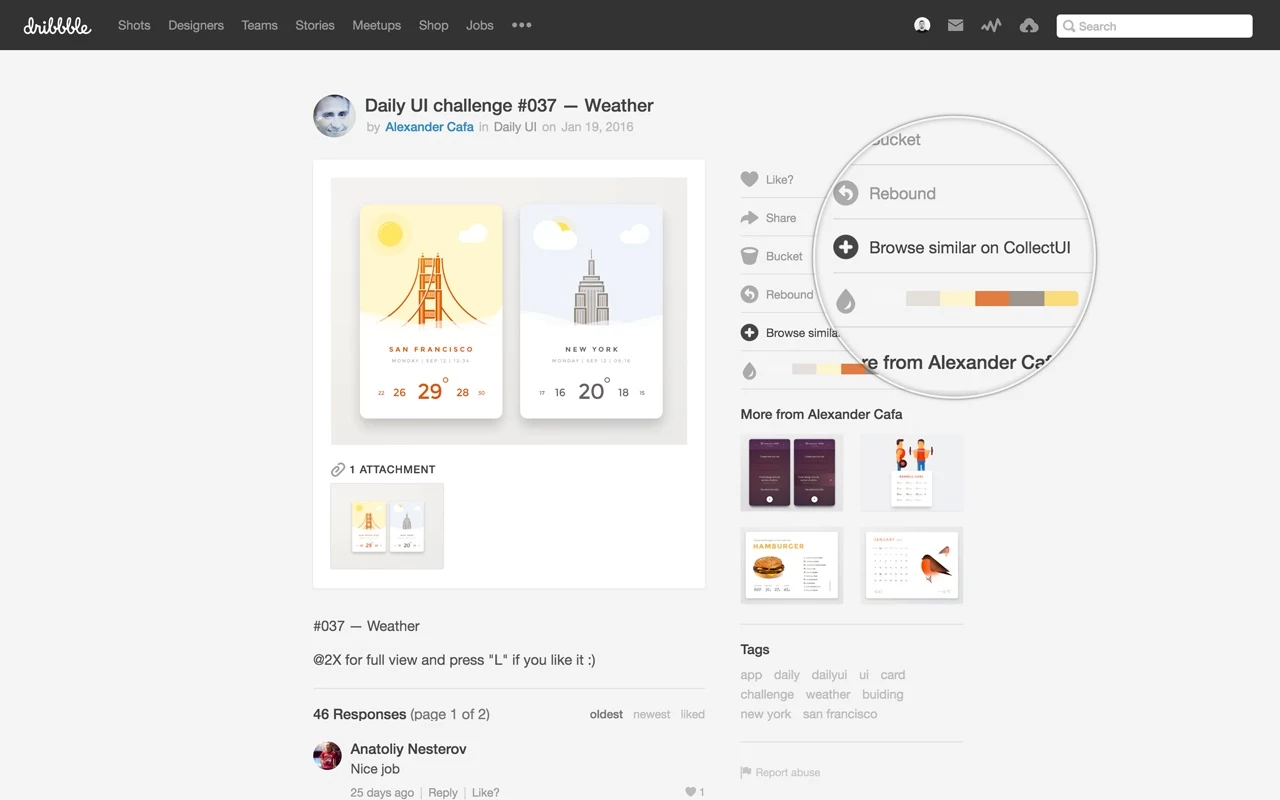1280x800 pixels.
Task: Click Anatoliy Nesterov's name link
Action: tap(408, 749)
